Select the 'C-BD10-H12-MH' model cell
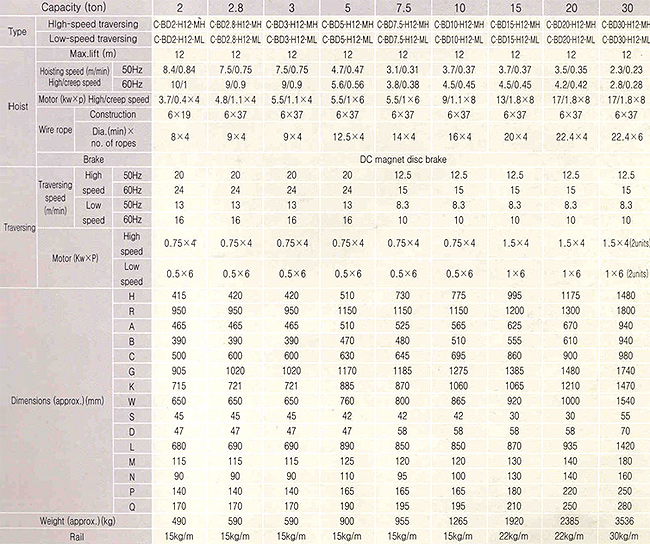This screenshot has width=650, height=544. point(459,24)
